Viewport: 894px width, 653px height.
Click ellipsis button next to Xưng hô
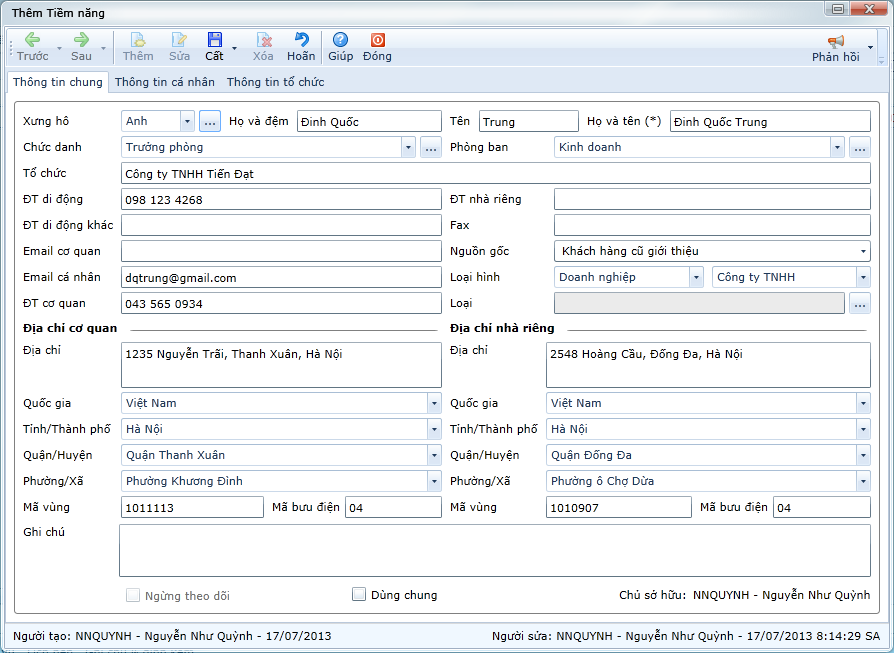tap(209, 121)
